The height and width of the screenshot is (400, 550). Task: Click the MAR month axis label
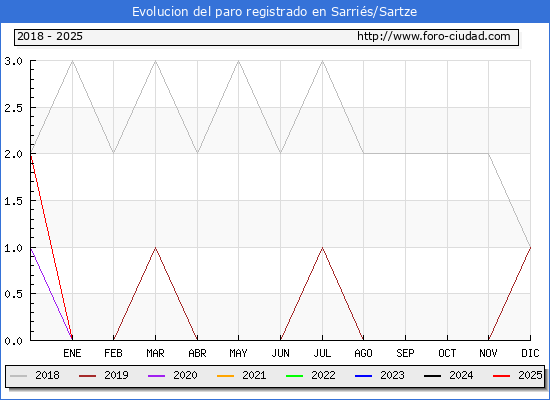point(155,353)
